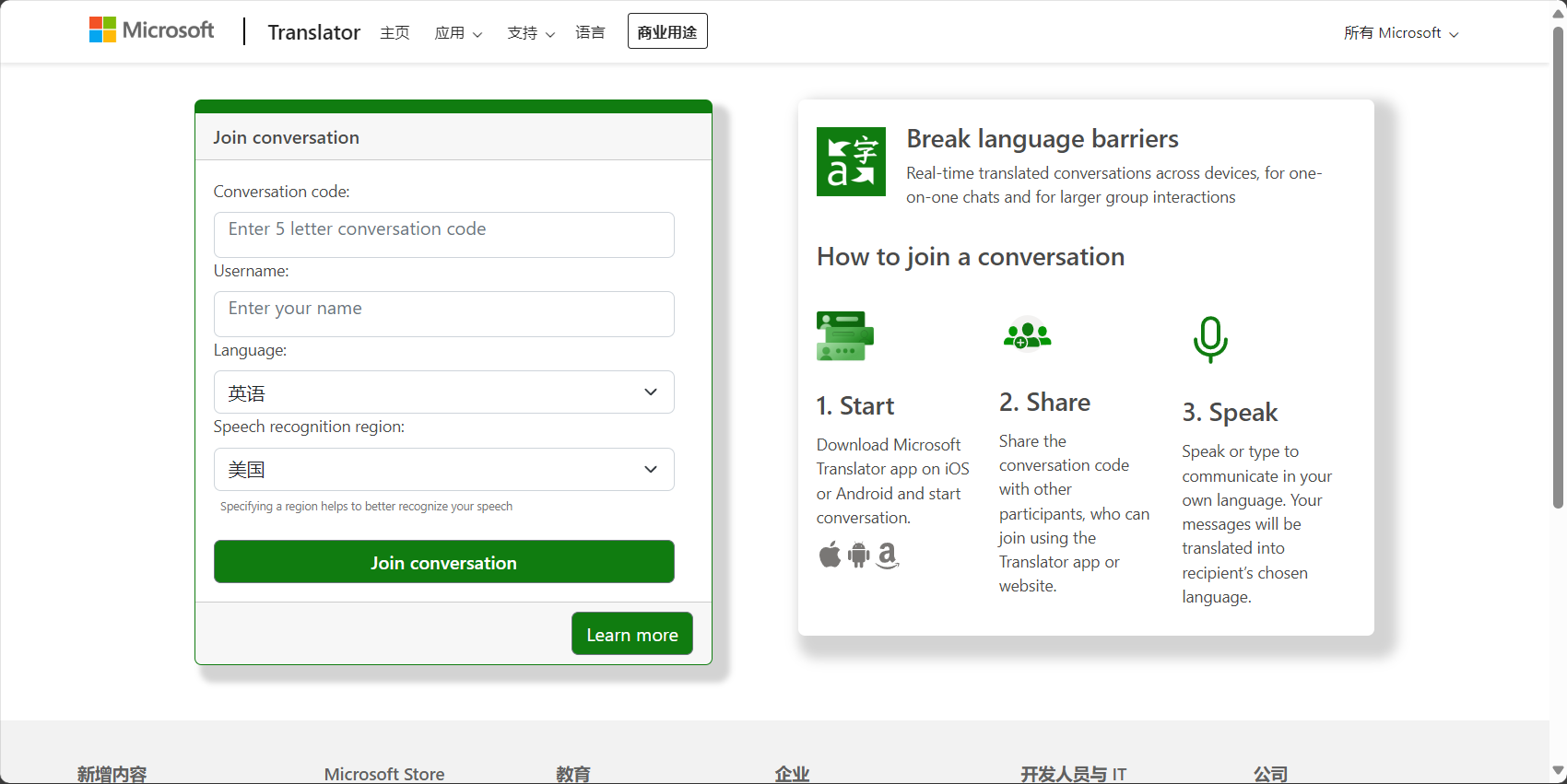The image size is (1567, 784).
Task: Open the Android app download icon
Action: pyautogui.click(x=858, y=555)
